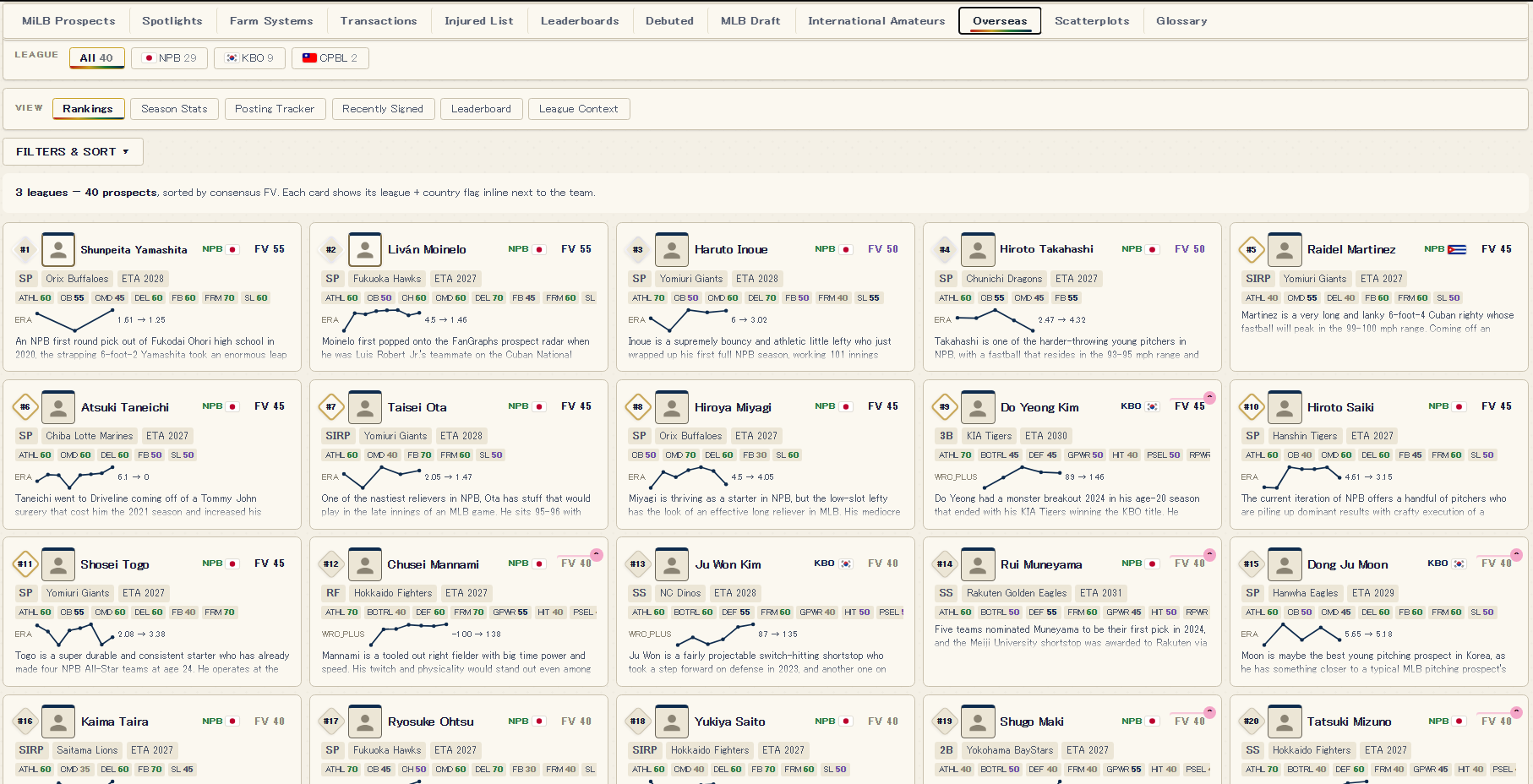This screenshot has height=784, width=1533.
Task: Click the Orix Buffaloes team tag on Yamashita
Action: [x=77, y=279]
